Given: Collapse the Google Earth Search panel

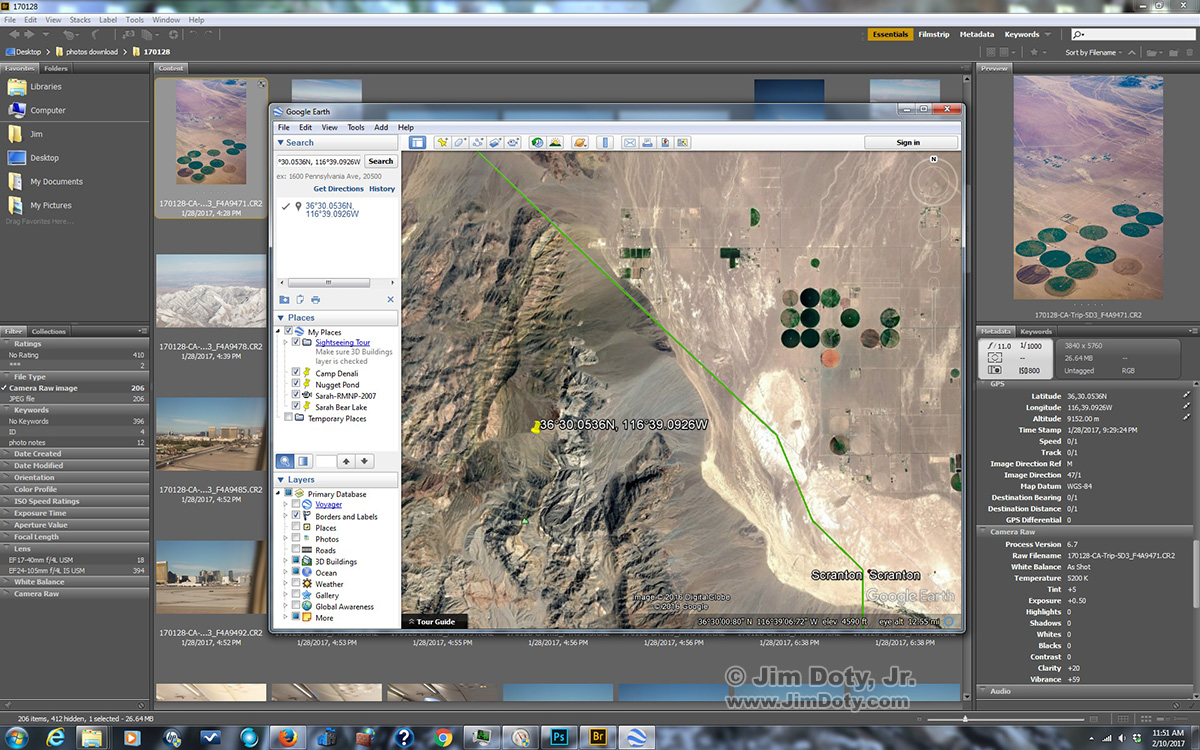Looking at the screenshot, I should tap(281, 143).
